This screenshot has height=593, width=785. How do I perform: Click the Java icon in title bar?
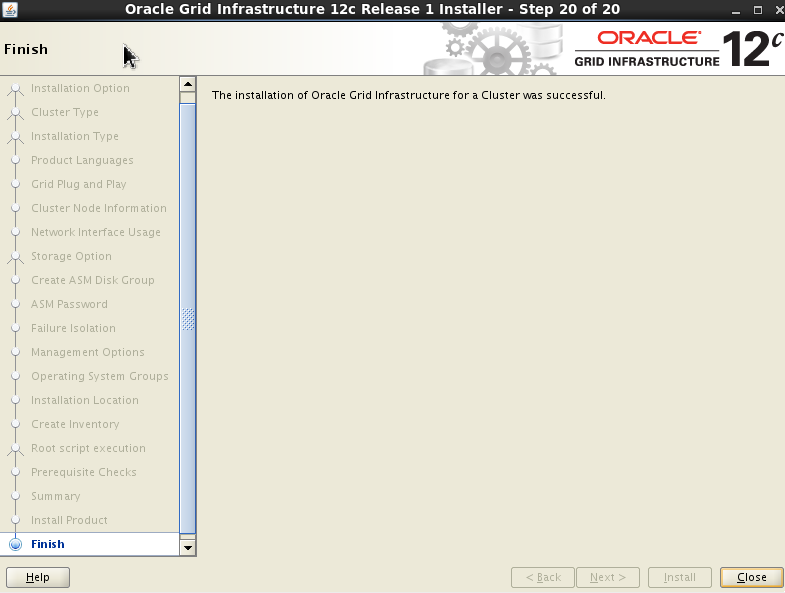pos(10,9)
